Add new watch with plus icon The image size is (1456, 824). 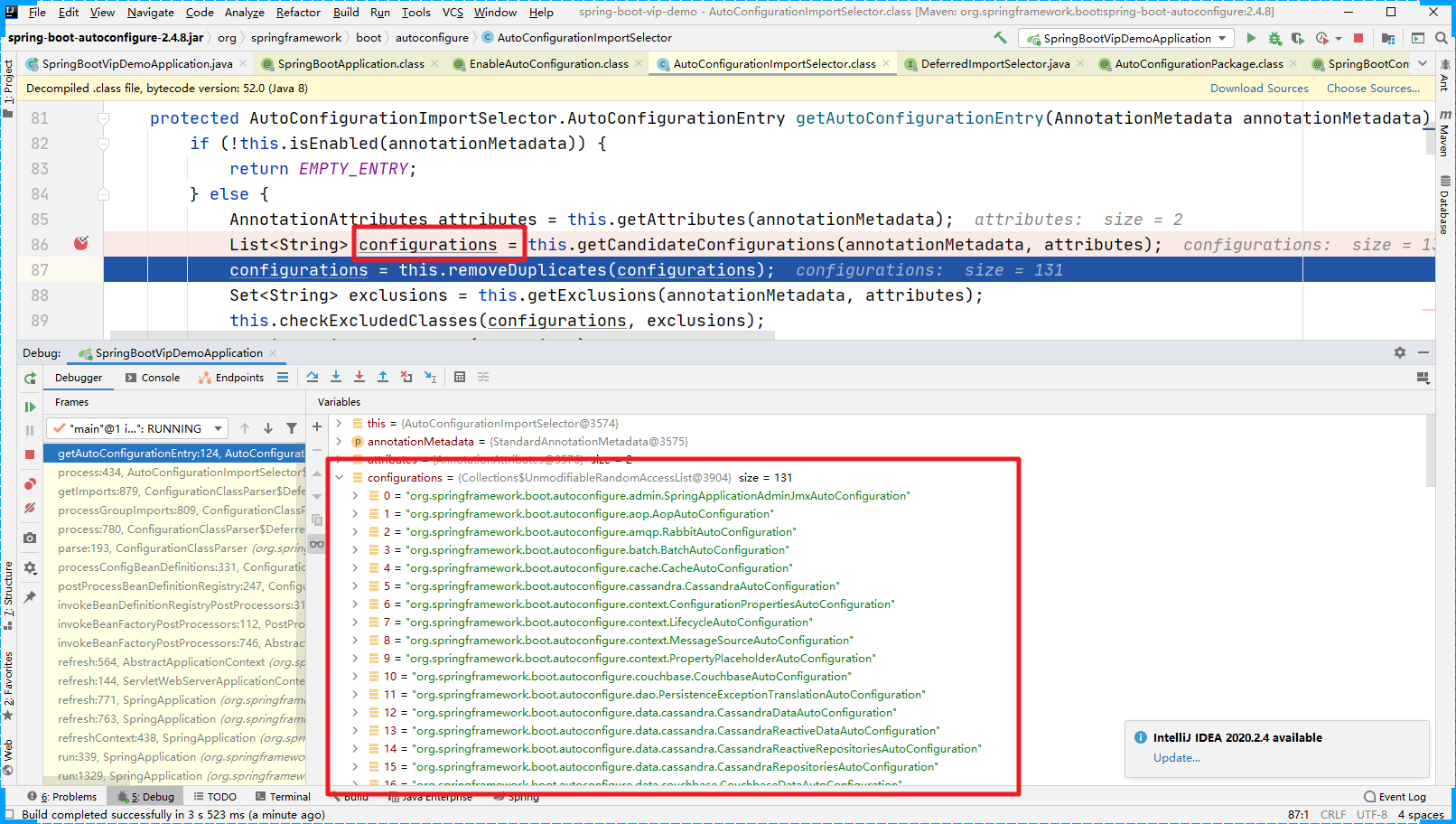[x=317, y=426]
